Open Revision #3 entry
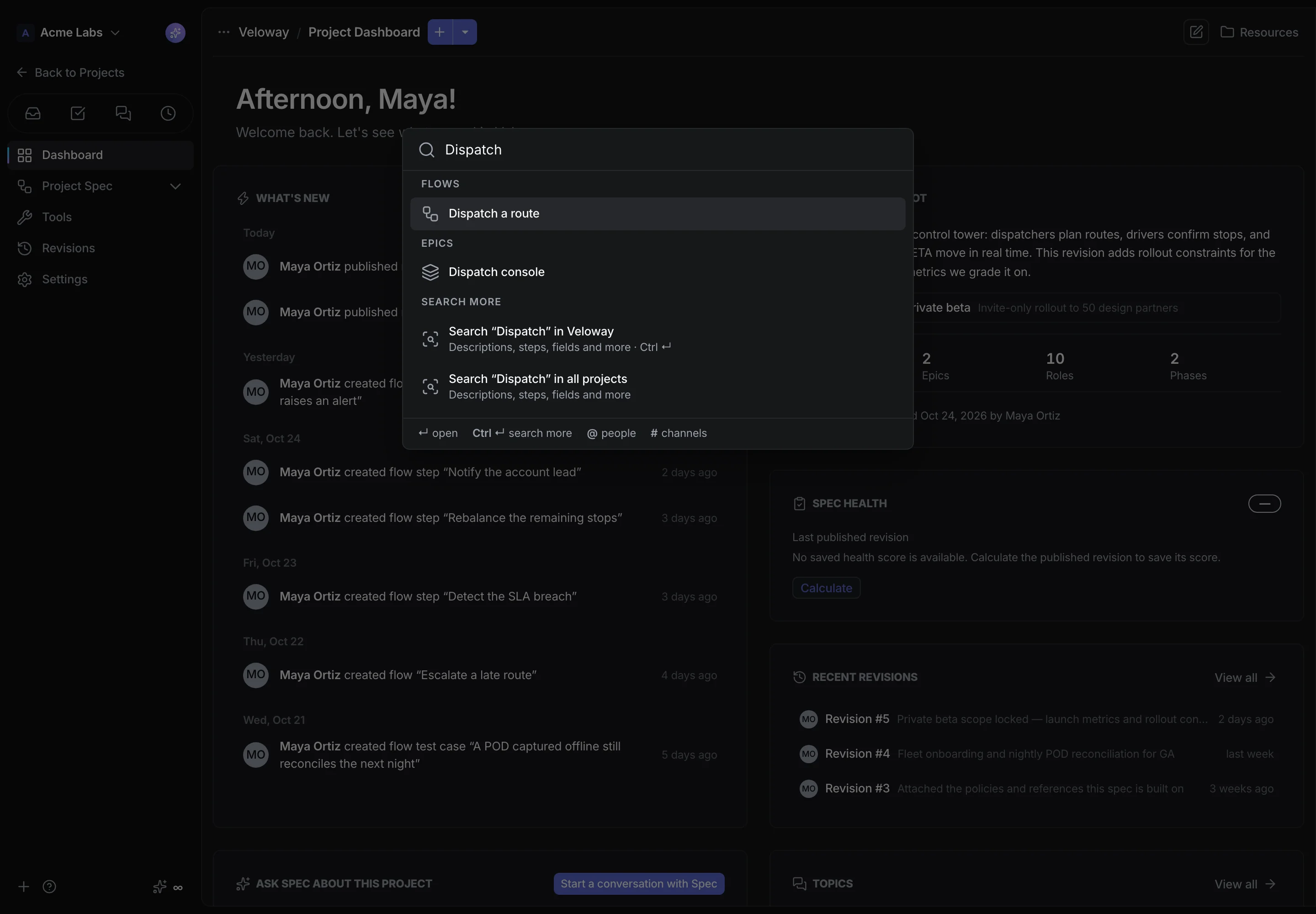Screen dimensions: 1316x914 coord(1036,789)
